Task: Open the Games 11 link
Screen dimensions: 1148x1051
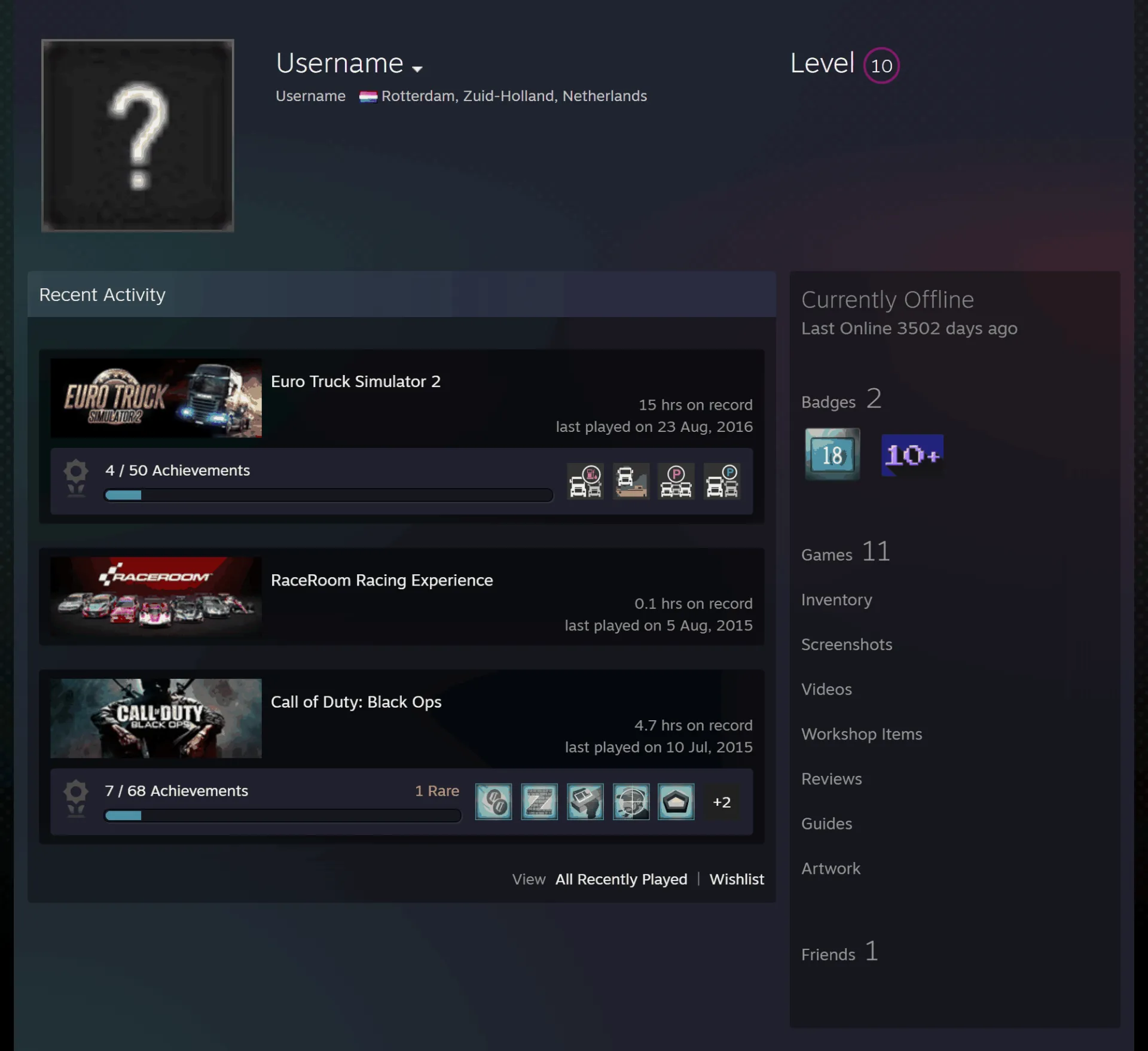Action: 845,552
